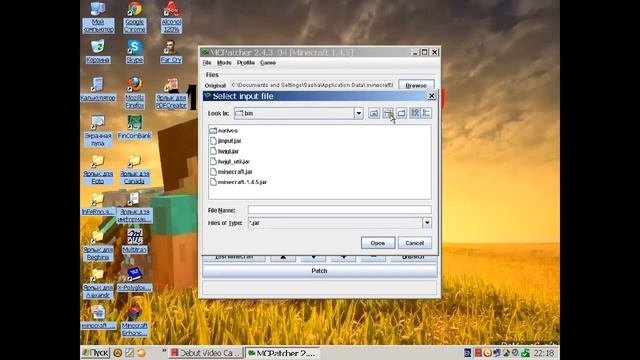The height and width of the screenshot is (360, 640).
Task: Open the Profile menu in MCPatcher
Action: pos(246,62)
